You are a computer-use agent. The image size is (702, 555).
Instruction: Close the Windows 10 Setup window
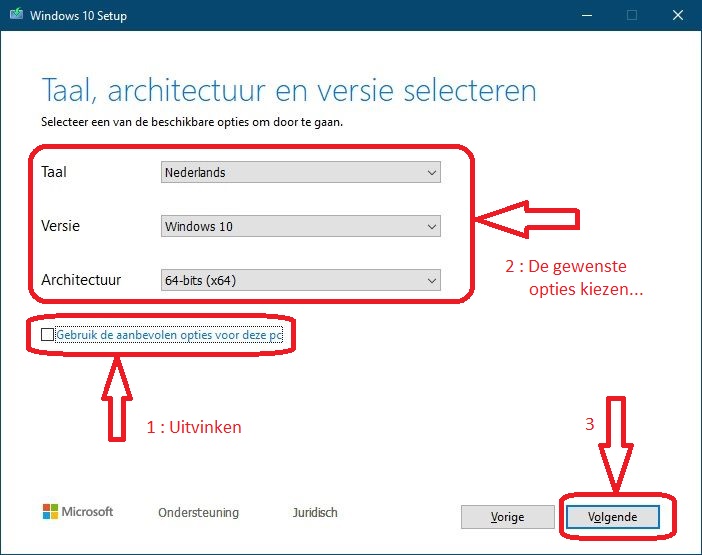(x=678, y=15)
